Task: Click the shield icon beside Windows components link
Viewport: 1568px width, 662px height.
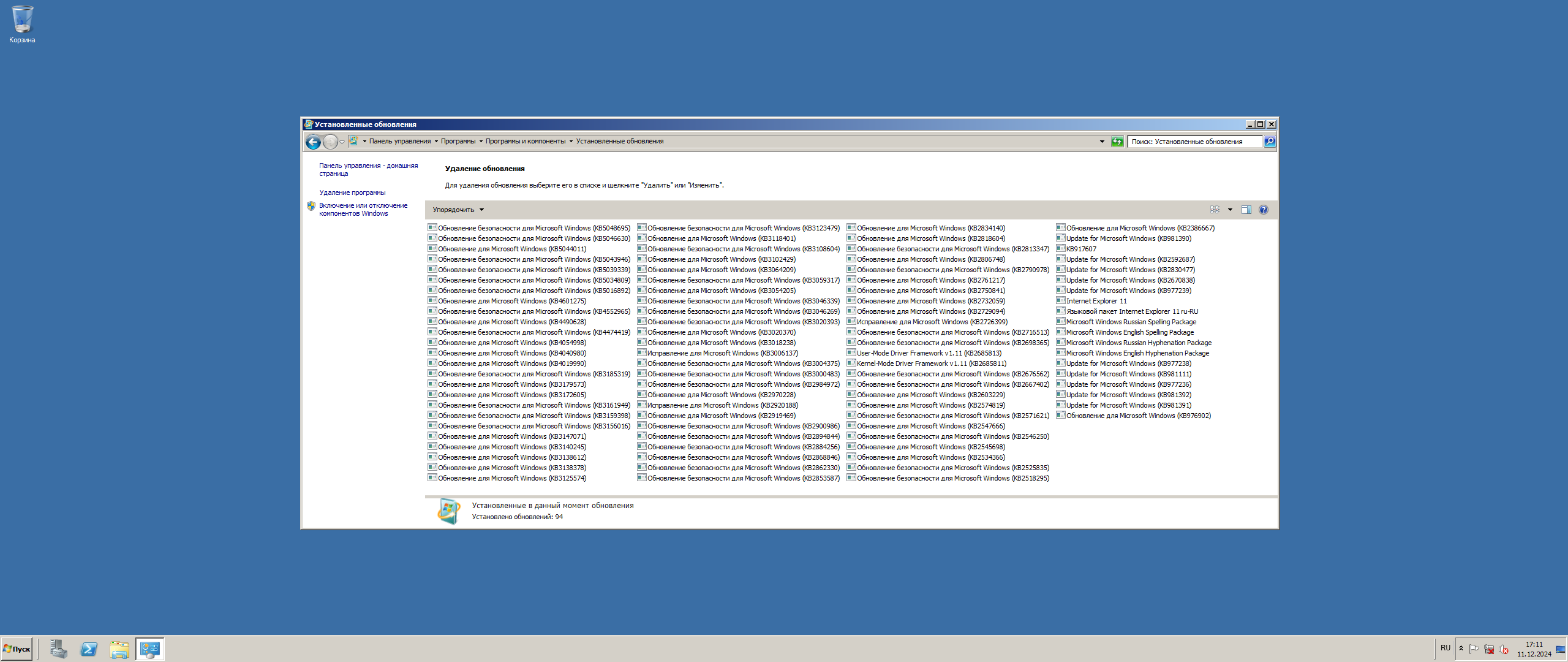Action: coord(311,206)
